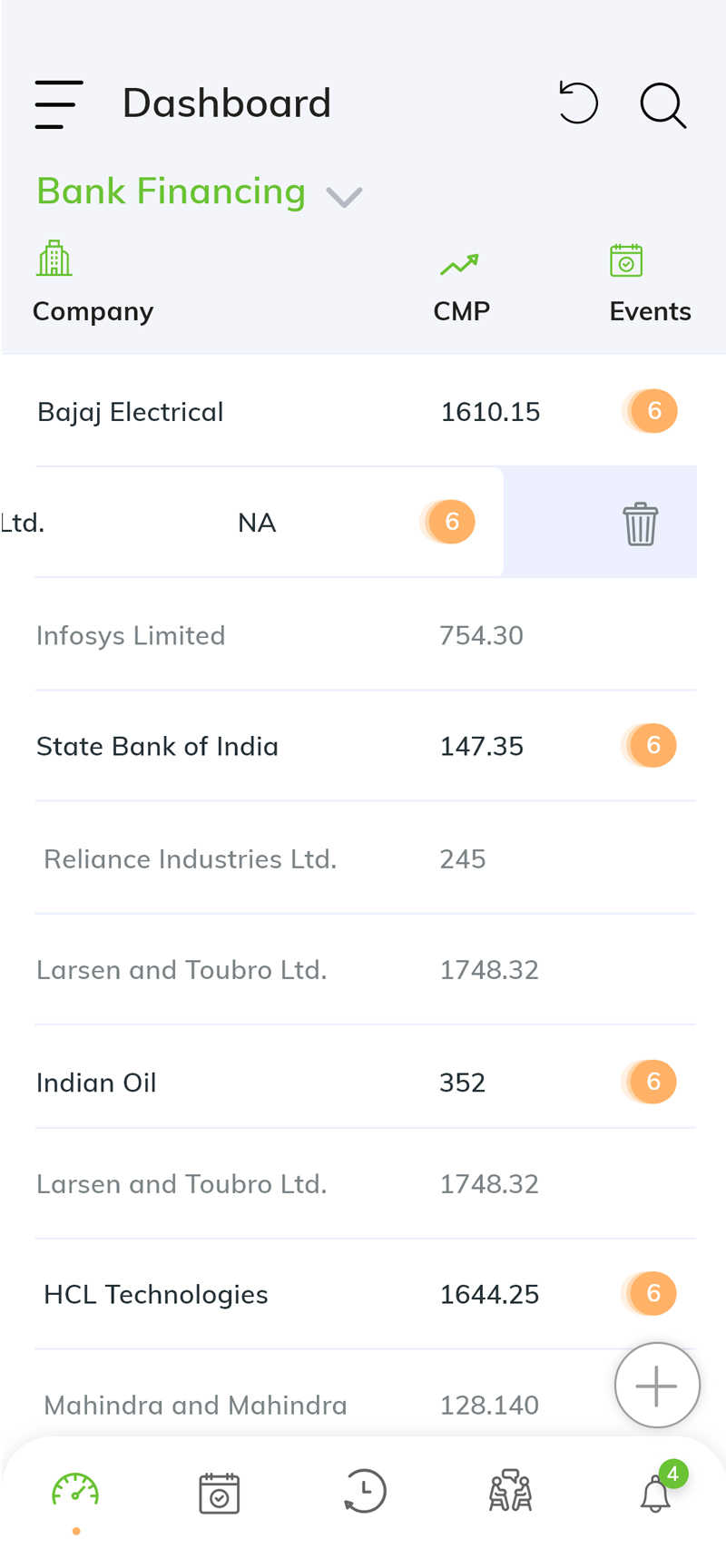Open search with magnifier icon
Screen dimensions: 726x1568
(x=662, y=105)
